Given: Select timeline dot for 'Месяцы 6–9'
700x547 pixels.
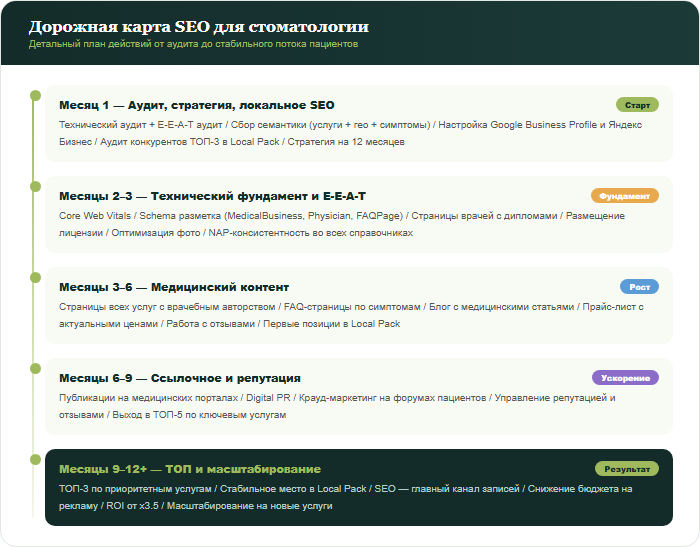Looking at the screenshot, I should (x=35, y=369).
